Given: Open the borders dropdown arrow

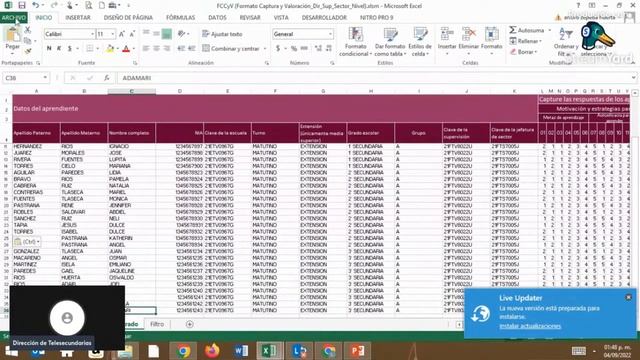Looking at the screenshot, I should pos(98,49).
